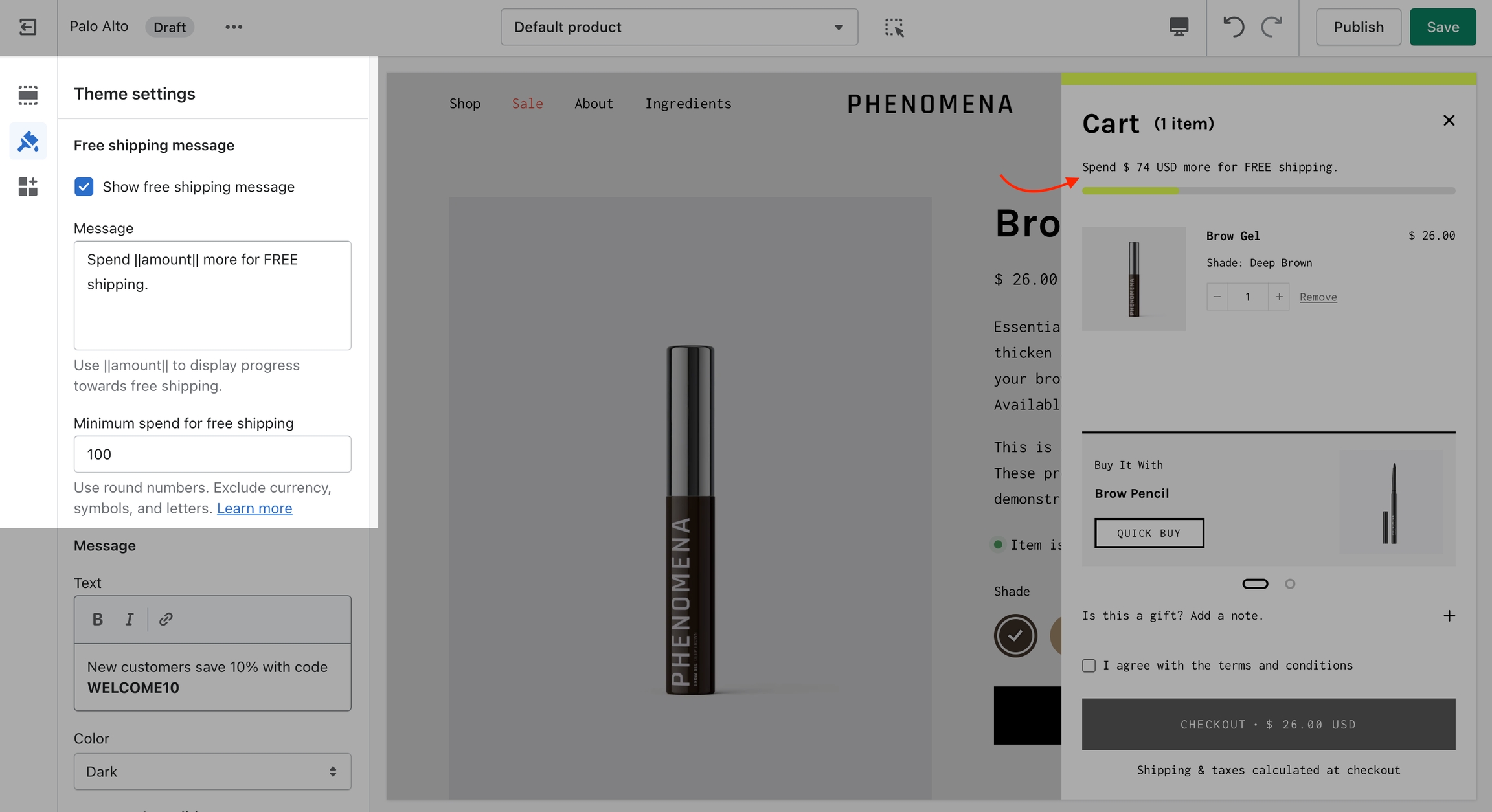The image size is (1492, 812).
Task: Open the Ingredients navigation link
Action: point(688,104)
